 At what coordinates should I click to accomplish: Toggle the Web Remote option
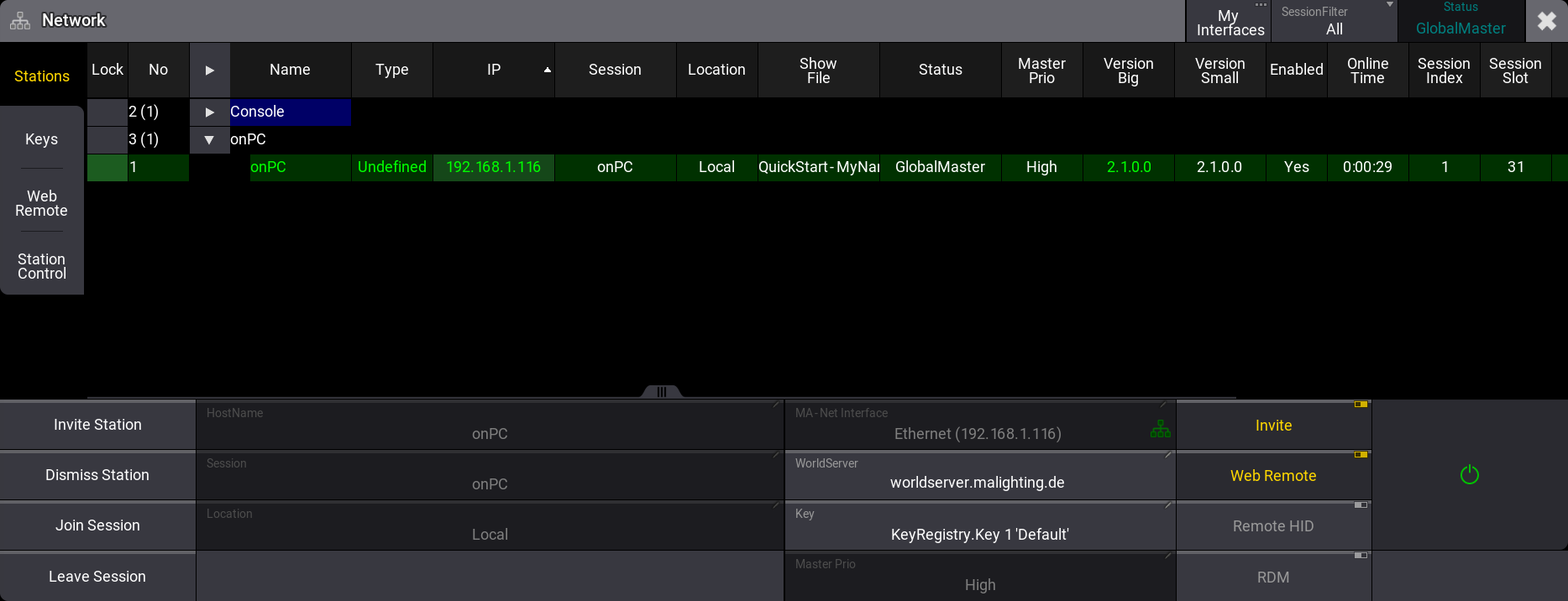pyautogui.click(x=1273, y=476)
